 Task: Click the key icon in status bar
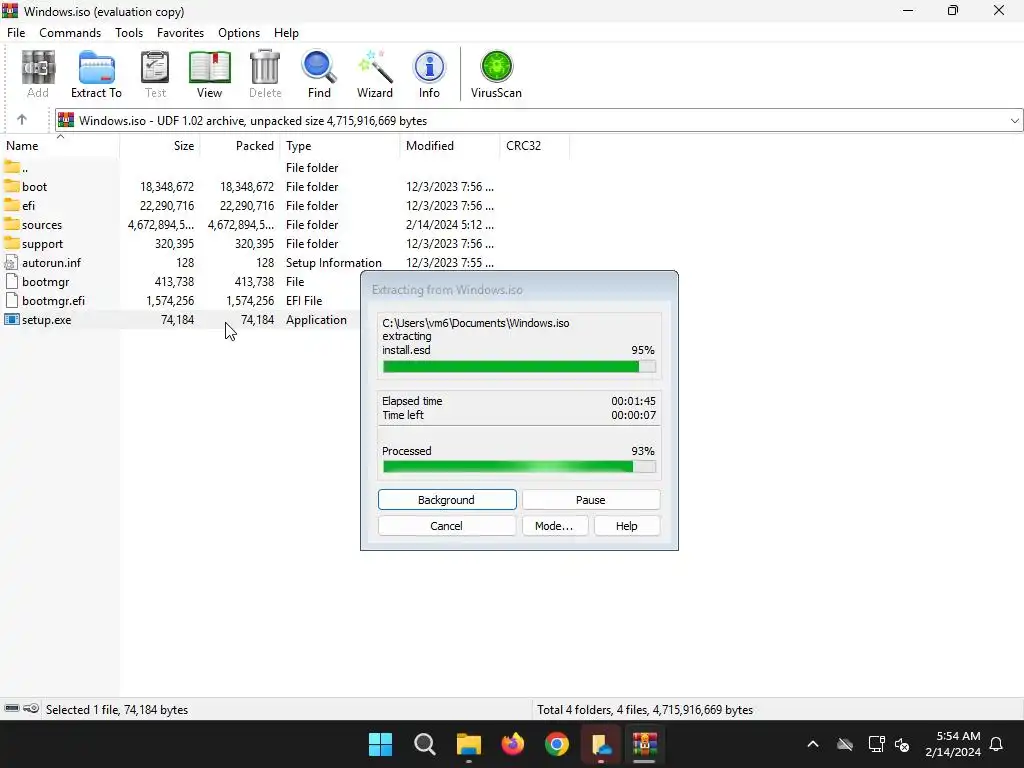coord(31,709)
